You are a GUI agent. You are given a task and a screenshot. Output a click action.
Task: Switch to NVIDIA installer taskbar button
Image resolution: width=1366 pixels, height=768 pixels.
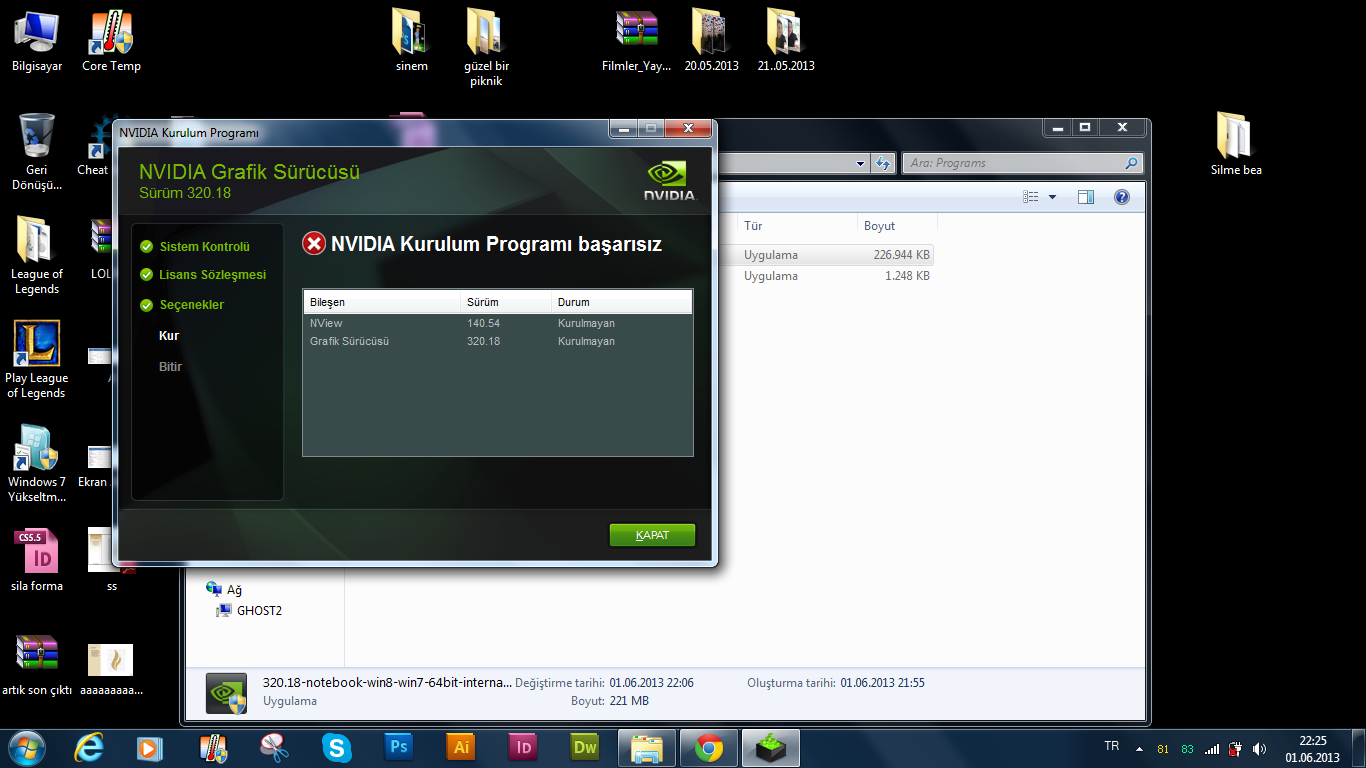pyautogui.click(x=771, y=747)
